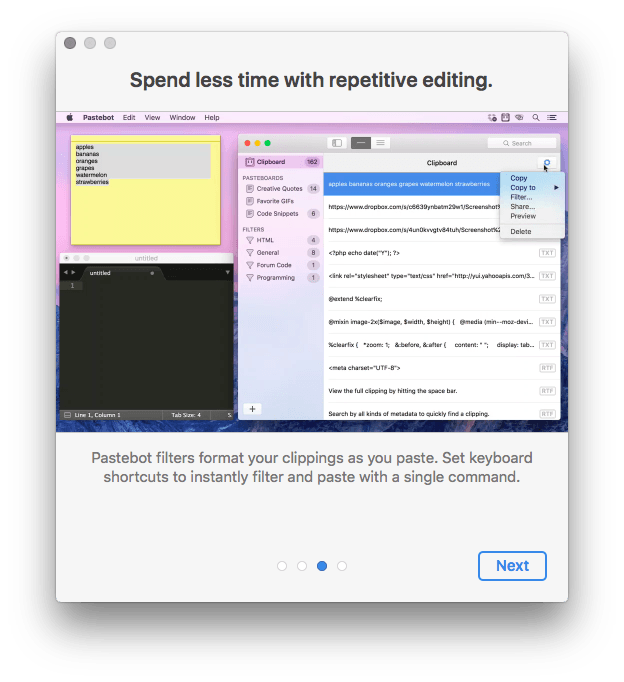Select the php echo date clipping
Image resolution: width=624 pixels, height=682 pixels.
click(442, 253)
